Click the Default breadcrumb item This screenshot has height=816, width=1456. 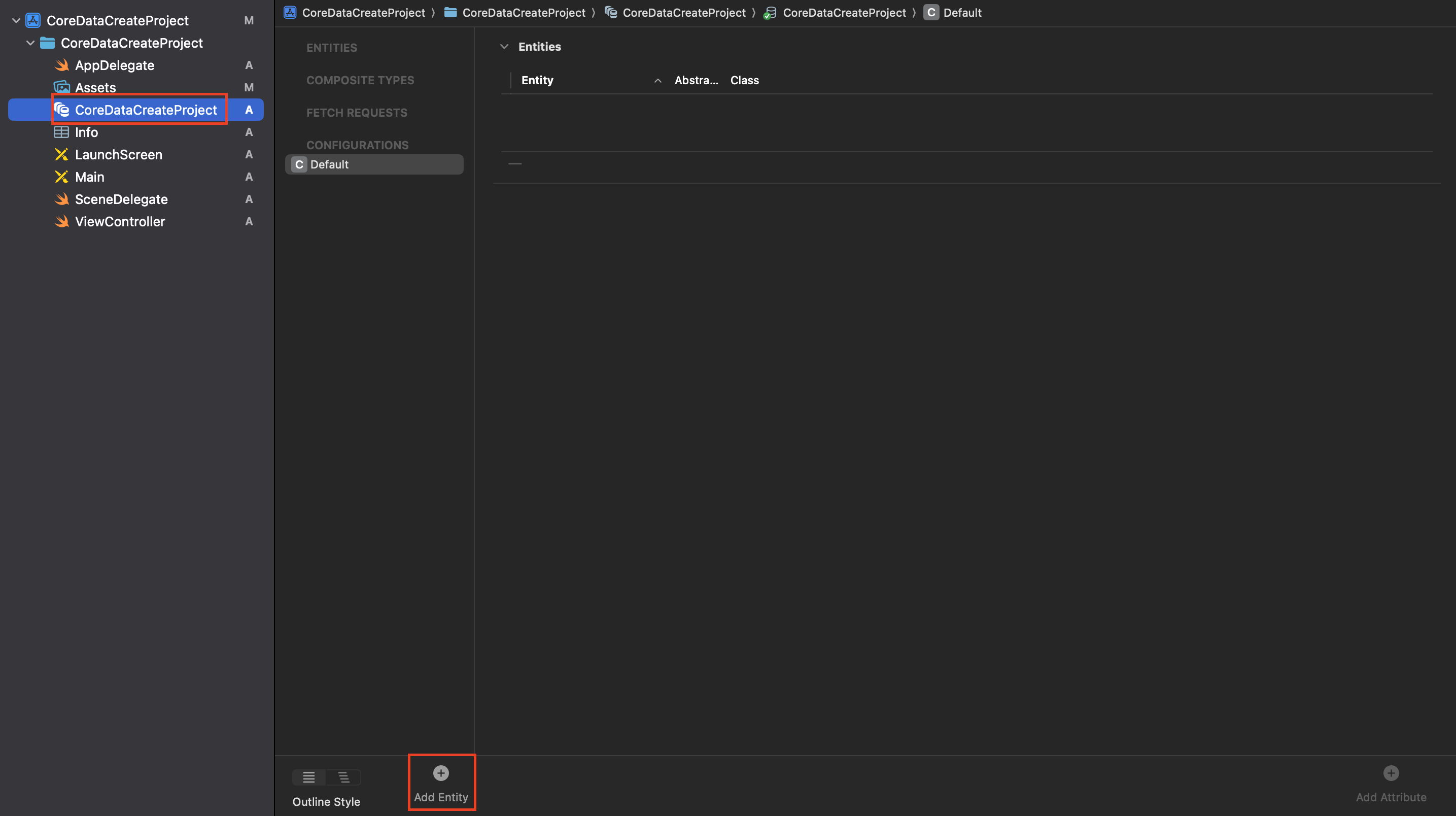coord(961,13)
